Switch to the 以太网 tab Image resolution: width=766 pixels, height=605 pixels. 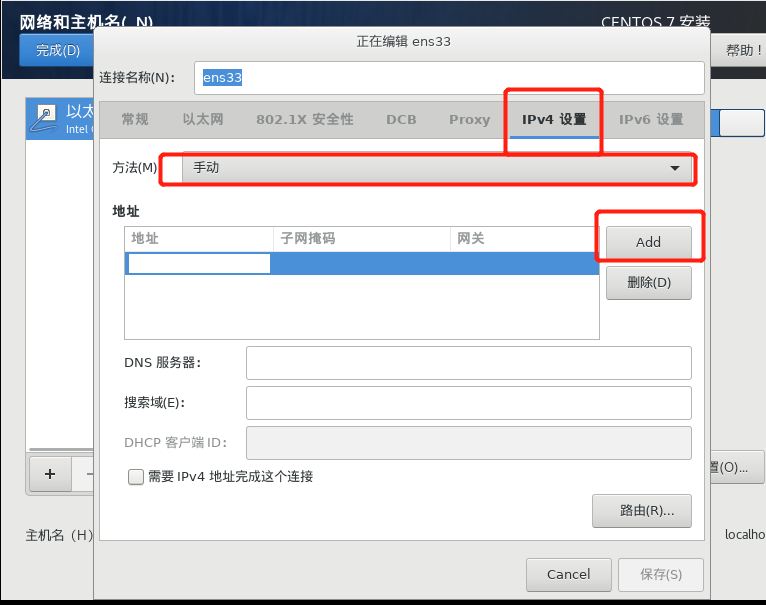(x=203, y=119)
